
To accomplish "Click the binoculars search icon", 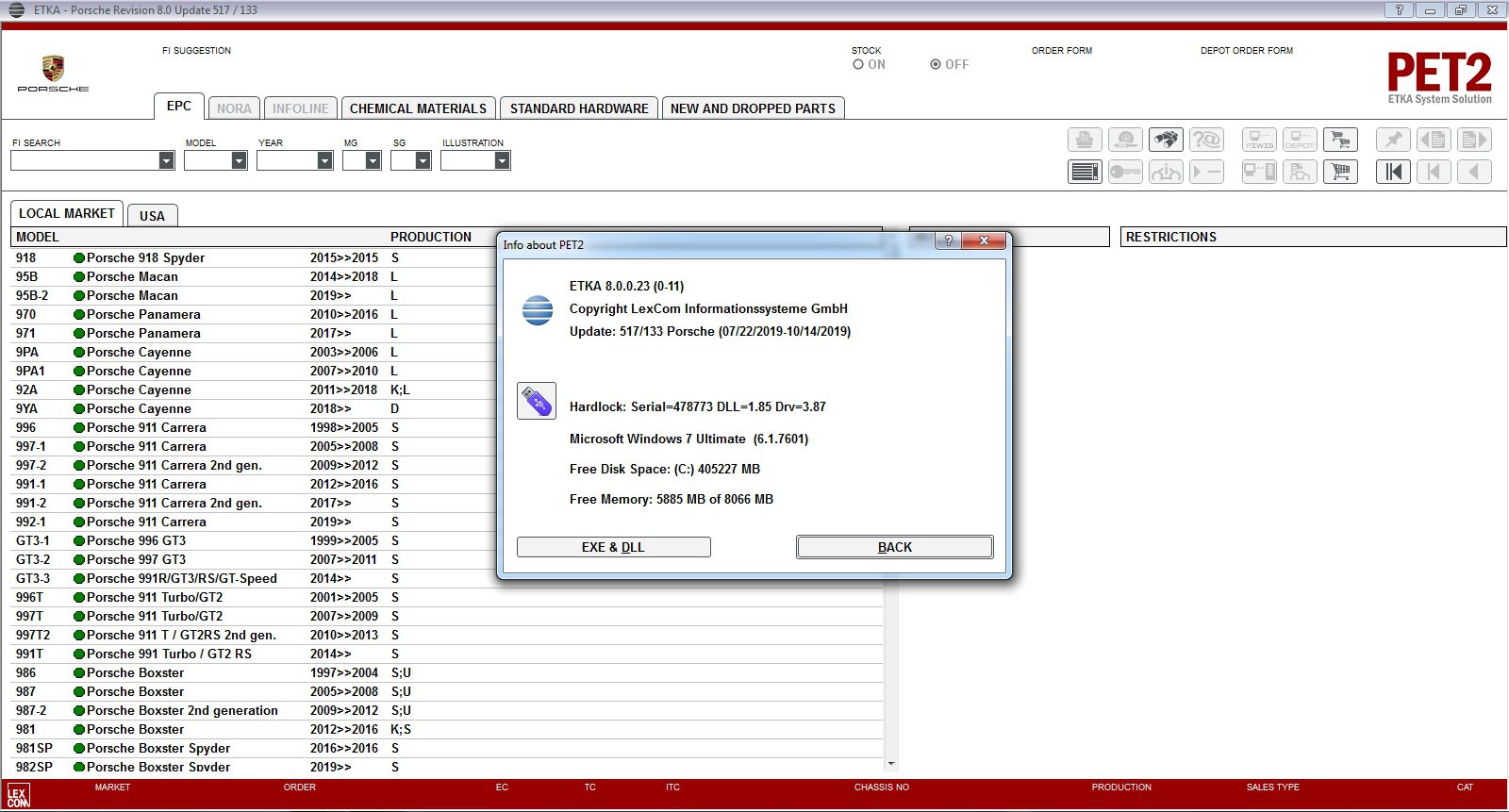I will (x=1166, y=141).
